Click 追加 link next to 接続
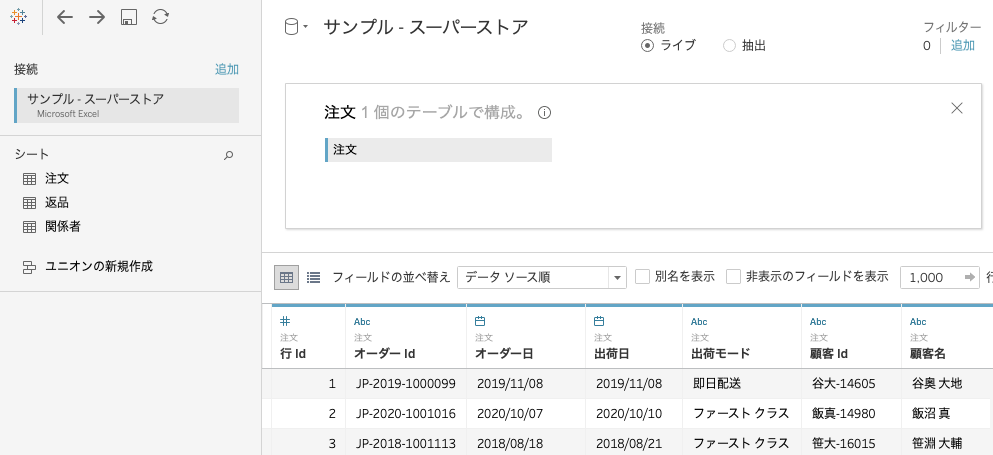This screenshot has height=455, width=993. [227, 70]
